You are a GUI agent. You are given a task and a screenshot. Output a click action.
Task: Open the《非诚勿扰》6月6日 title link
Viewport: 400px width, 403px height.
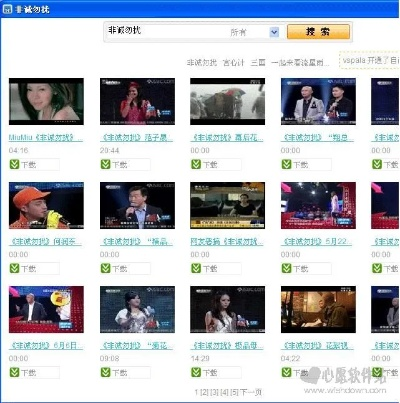[x=46, y=346]
